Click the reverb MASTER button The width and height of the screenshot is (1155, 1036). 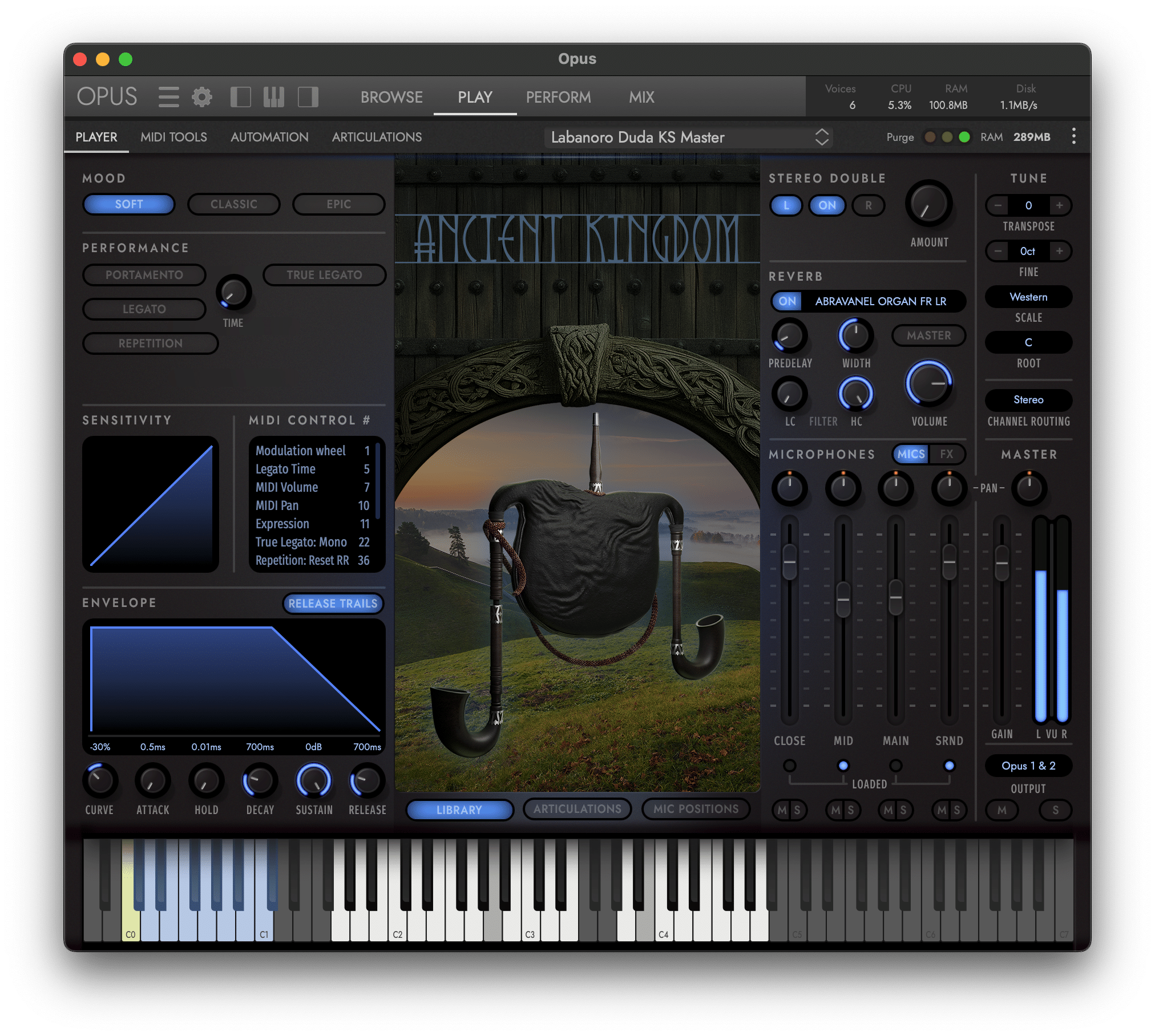(x=928, y=335)
